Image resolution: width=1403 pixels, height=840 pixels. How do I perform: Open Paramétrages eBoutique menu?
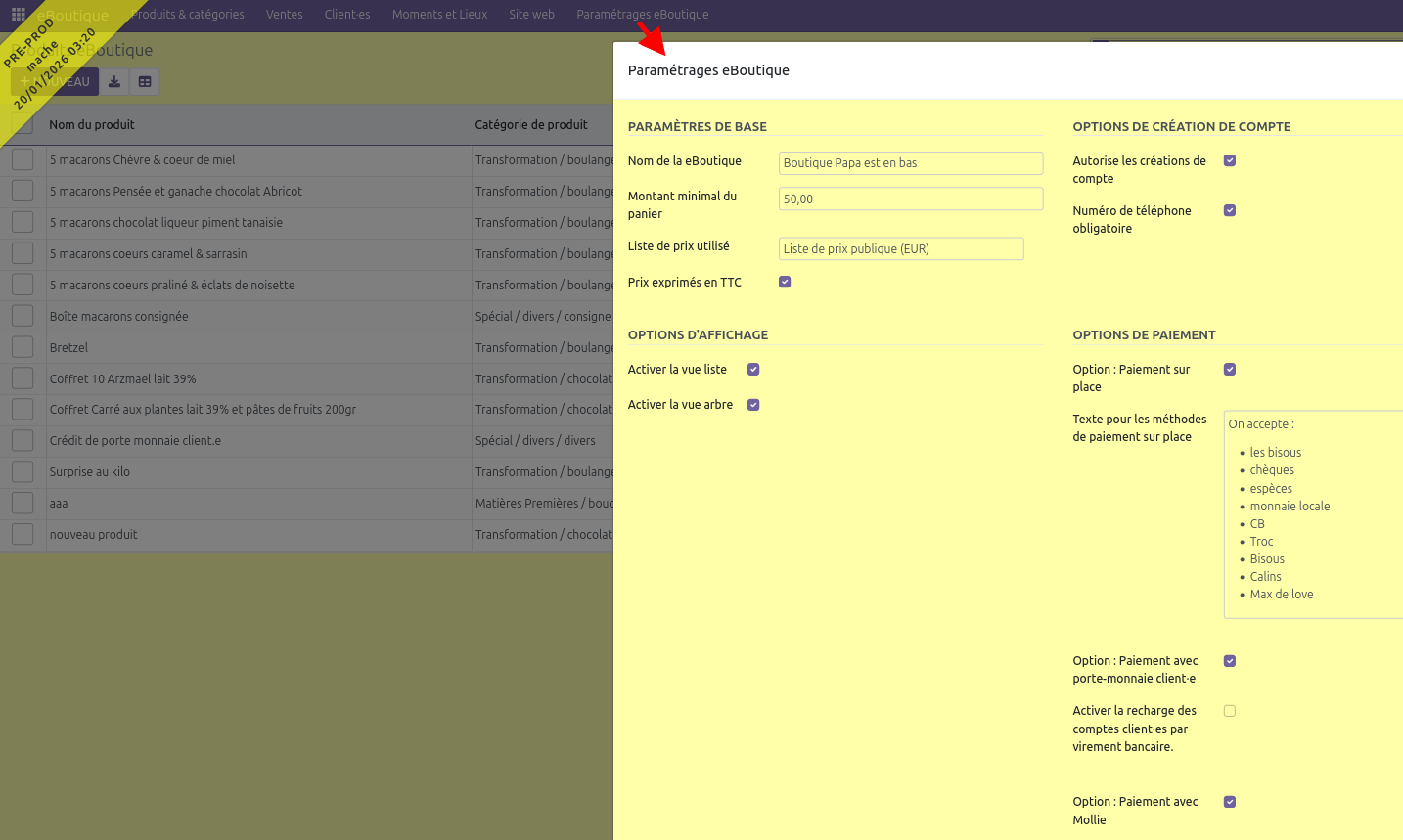(642, 15)
